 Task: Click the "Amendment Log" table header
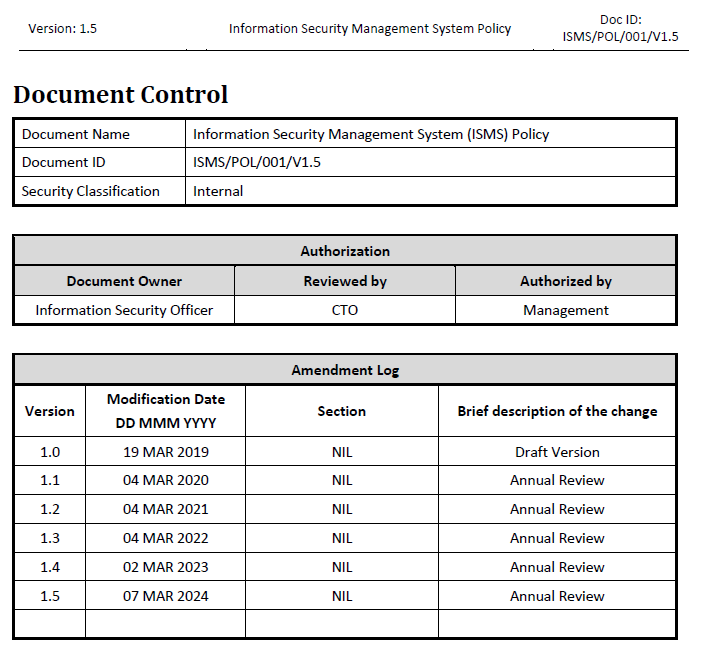[345, 370]
